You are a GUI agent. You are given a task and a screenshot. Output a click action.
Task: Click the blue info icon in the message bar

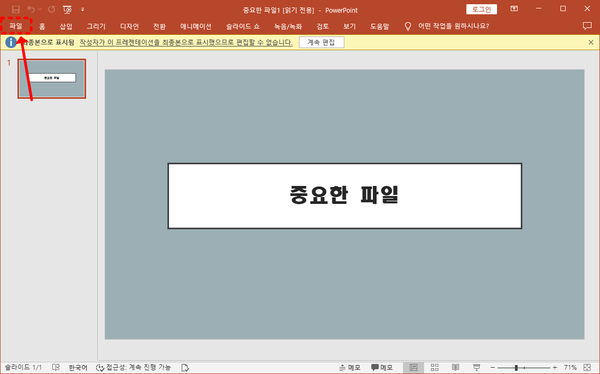pos(11,42)
